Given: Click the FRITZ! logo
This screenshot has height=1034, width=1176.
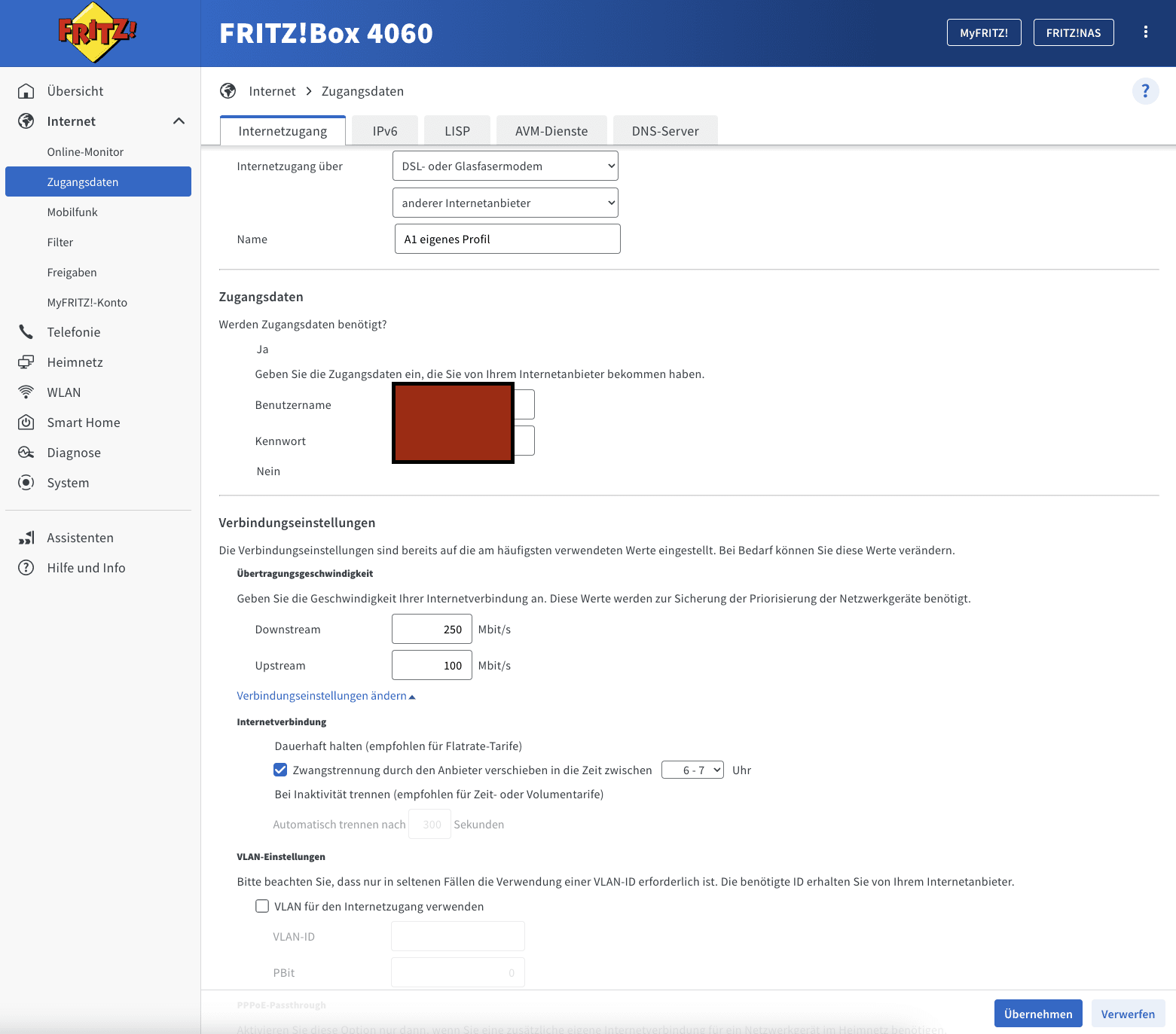Looking at the screenshot, I should (97, 32).
